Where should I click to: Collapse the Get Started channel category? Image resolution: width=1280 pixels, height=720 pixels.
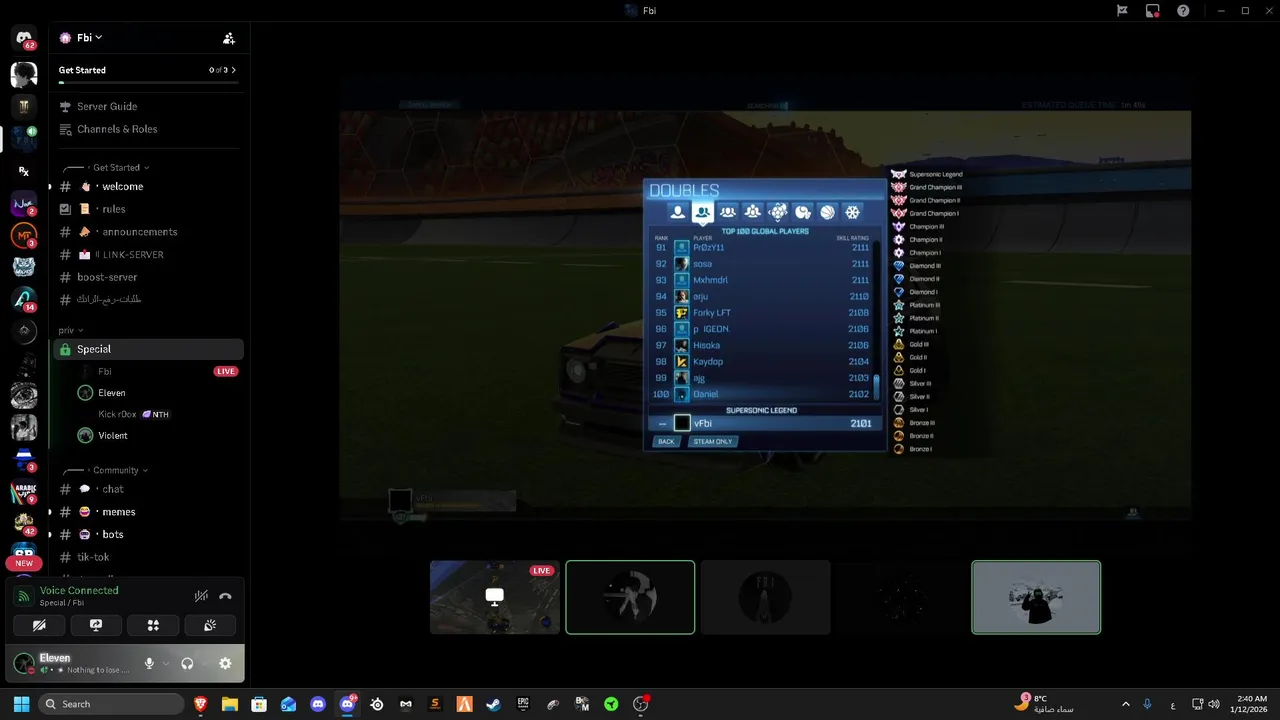pos(117,168)
